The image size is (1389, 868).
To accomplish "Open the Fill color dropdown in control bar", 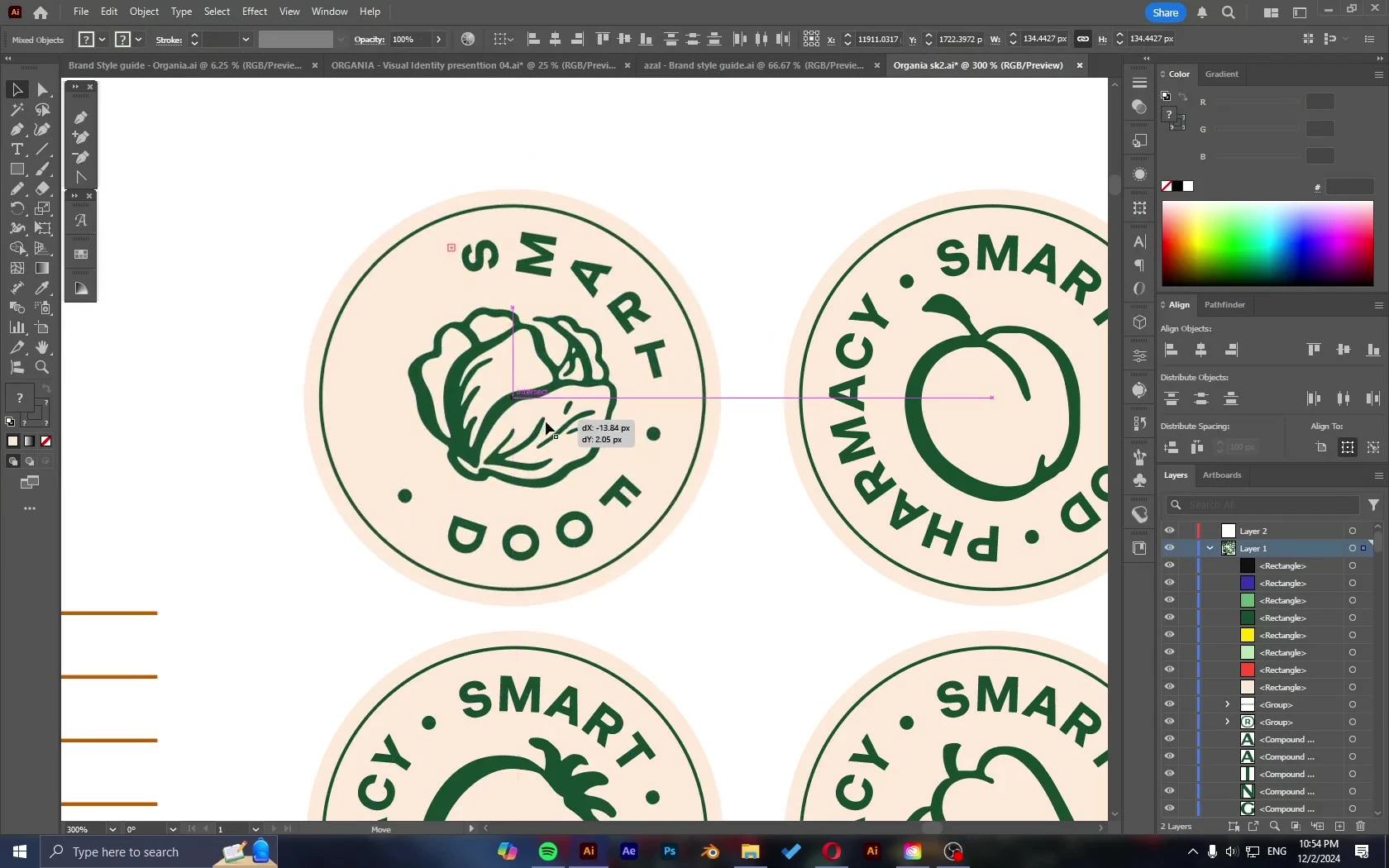I will pyautogui.click(x=102, y=40).
